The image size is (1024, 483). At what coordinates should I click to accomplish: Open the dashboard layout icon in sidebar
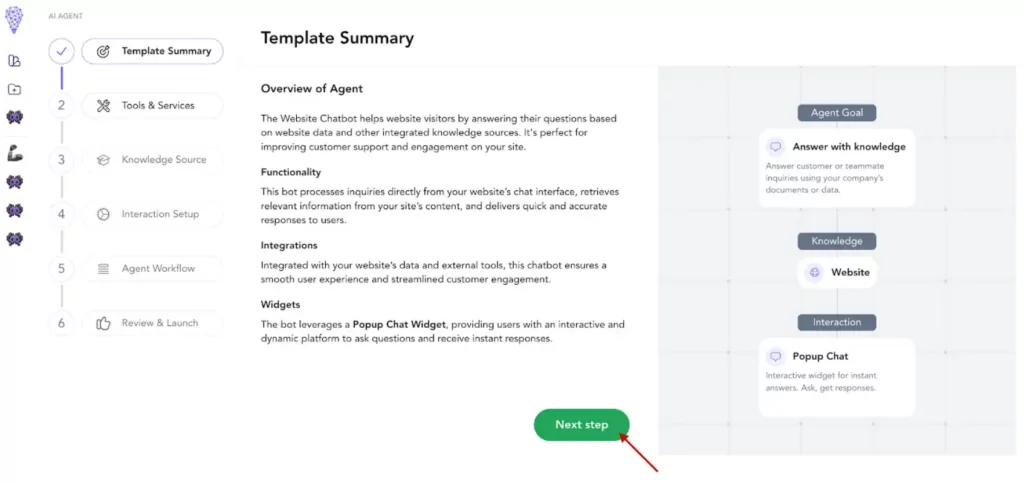click(x=14, y=61)
